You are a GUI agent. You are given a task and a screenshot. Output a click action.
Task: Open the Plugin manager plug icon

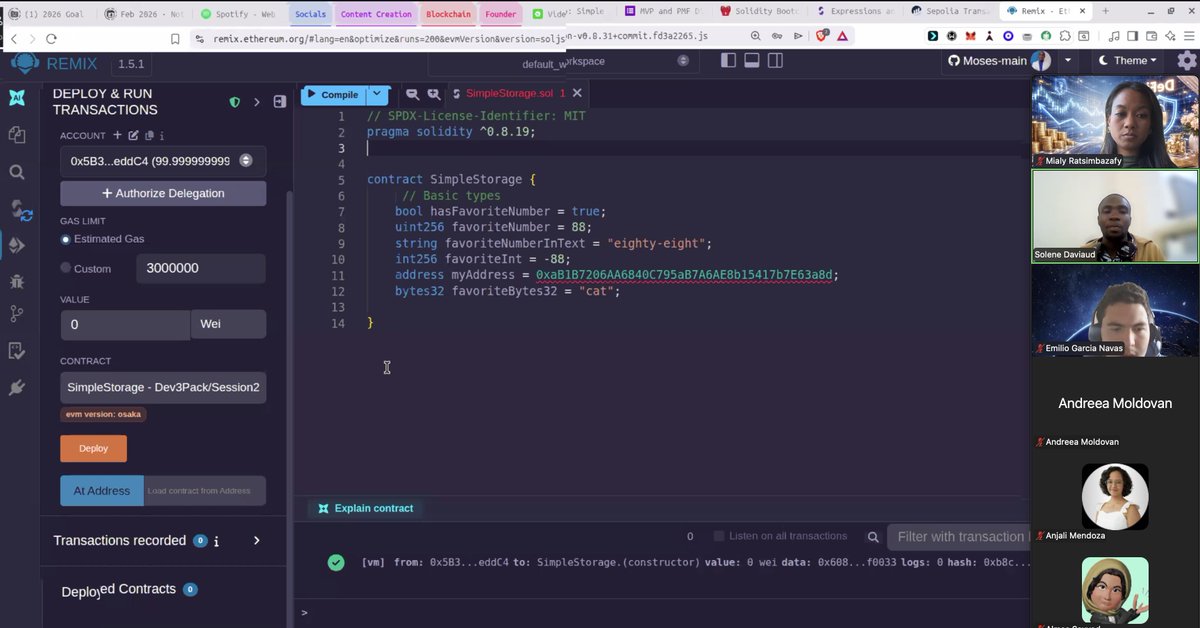17,387
